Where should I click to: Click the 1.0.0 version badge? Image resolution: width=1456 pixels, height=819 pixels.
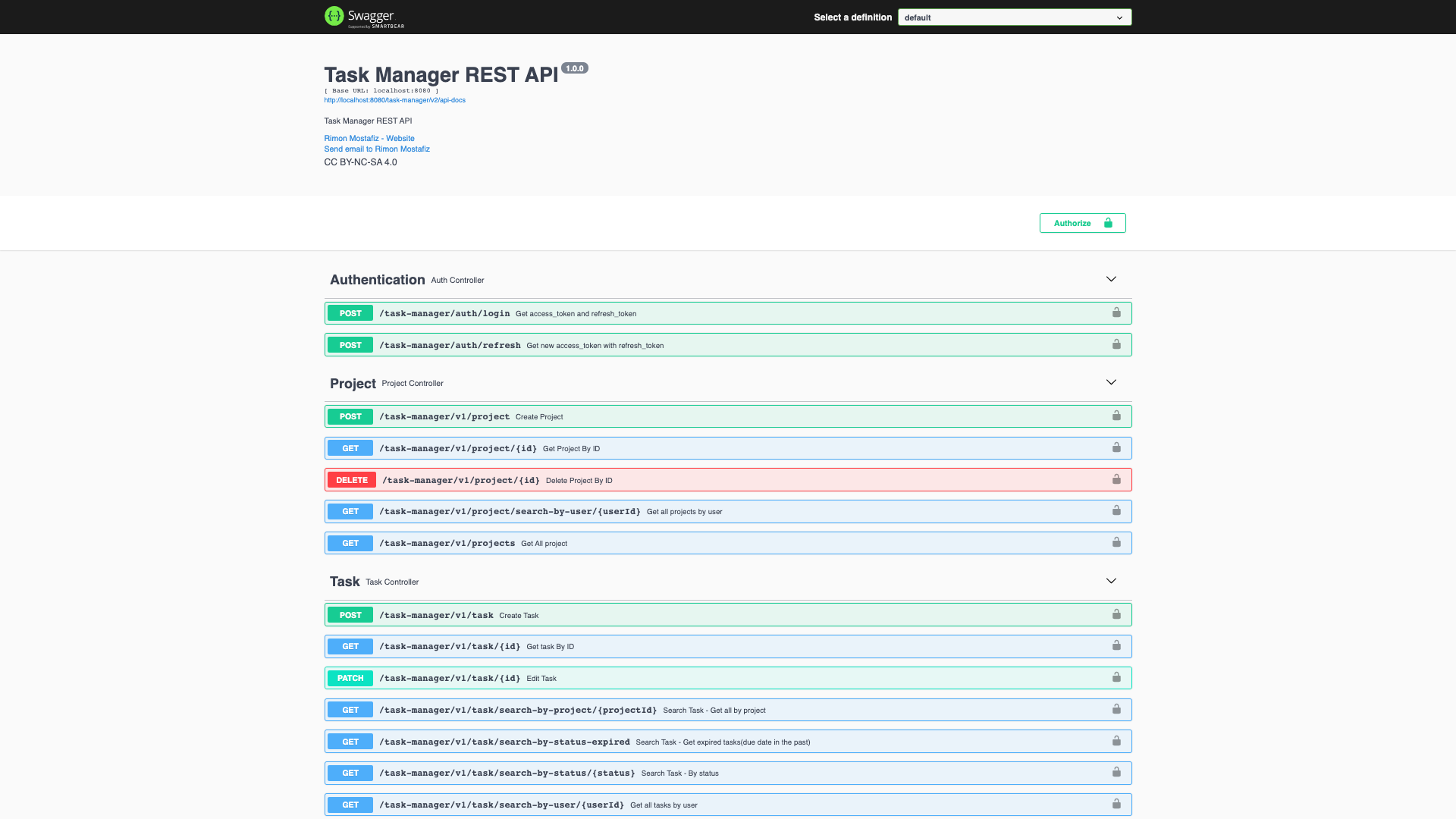point(575,68)
